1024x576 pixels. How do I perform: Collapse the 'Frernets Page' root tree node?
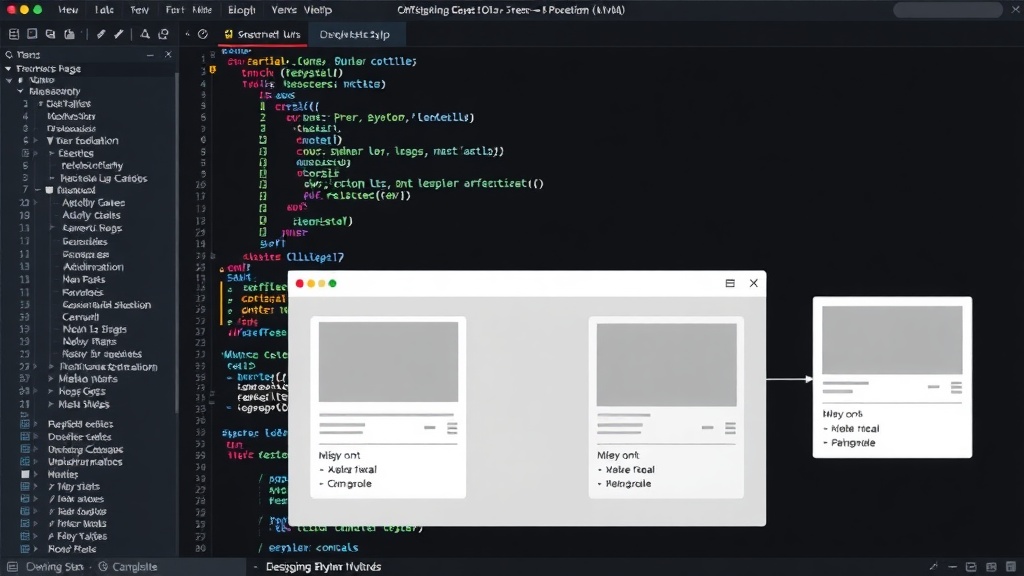[x=8, y=69]
